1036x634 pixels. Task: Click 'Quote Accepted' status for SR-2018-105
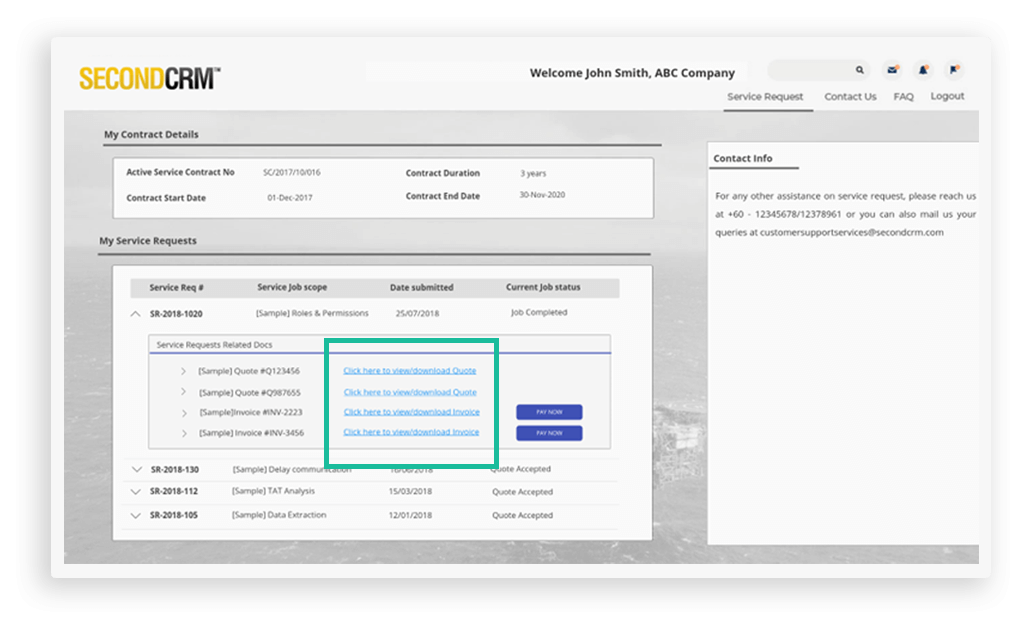tap(522, 515)
